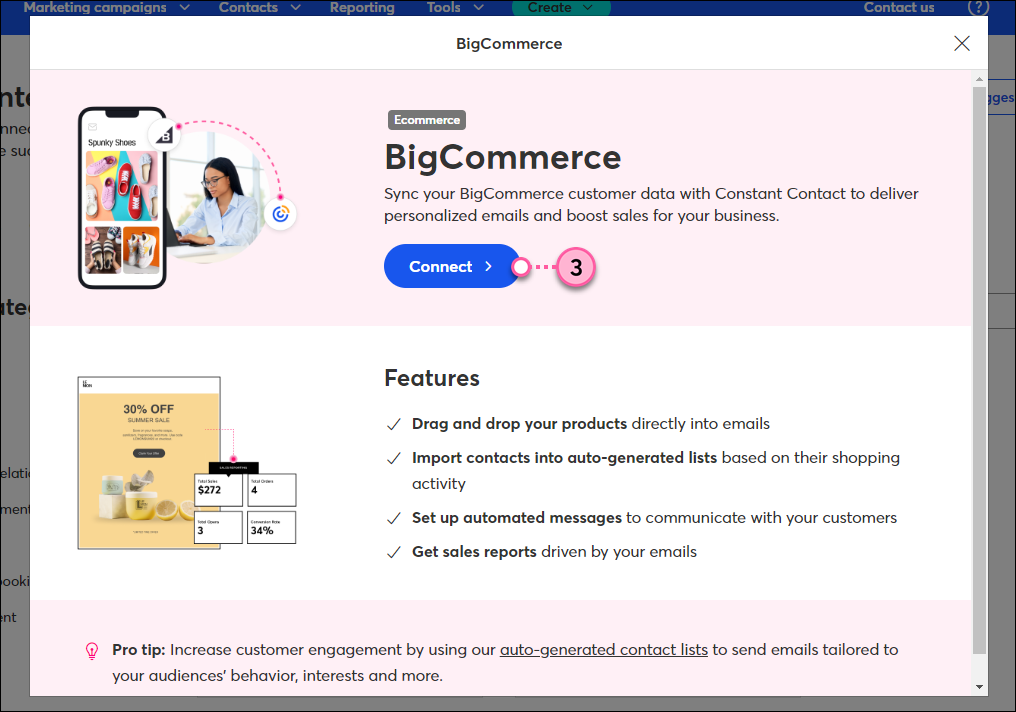Click the Tools menu chevron arrow
Viewport: 1016px width, 712px height.
coord(479,8)
